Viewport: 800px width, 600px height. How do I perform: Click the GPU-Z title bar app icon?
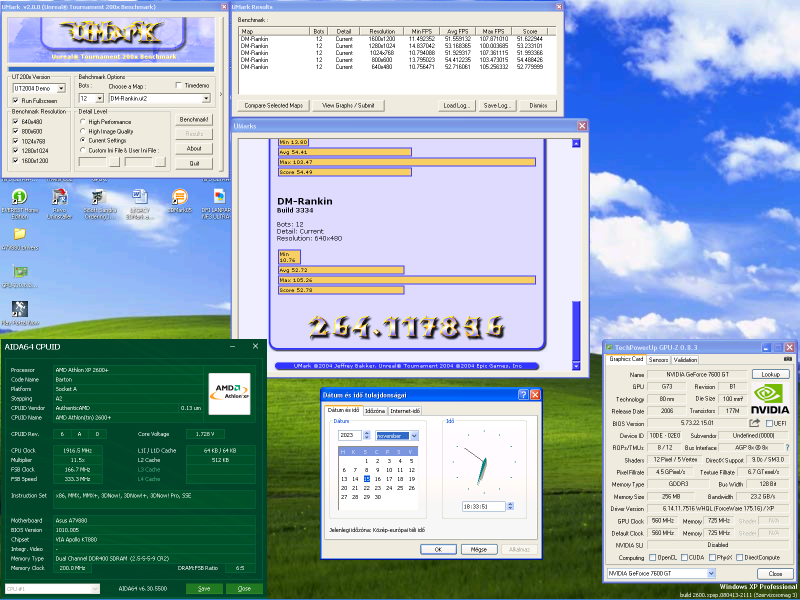[x=609, y=347]
